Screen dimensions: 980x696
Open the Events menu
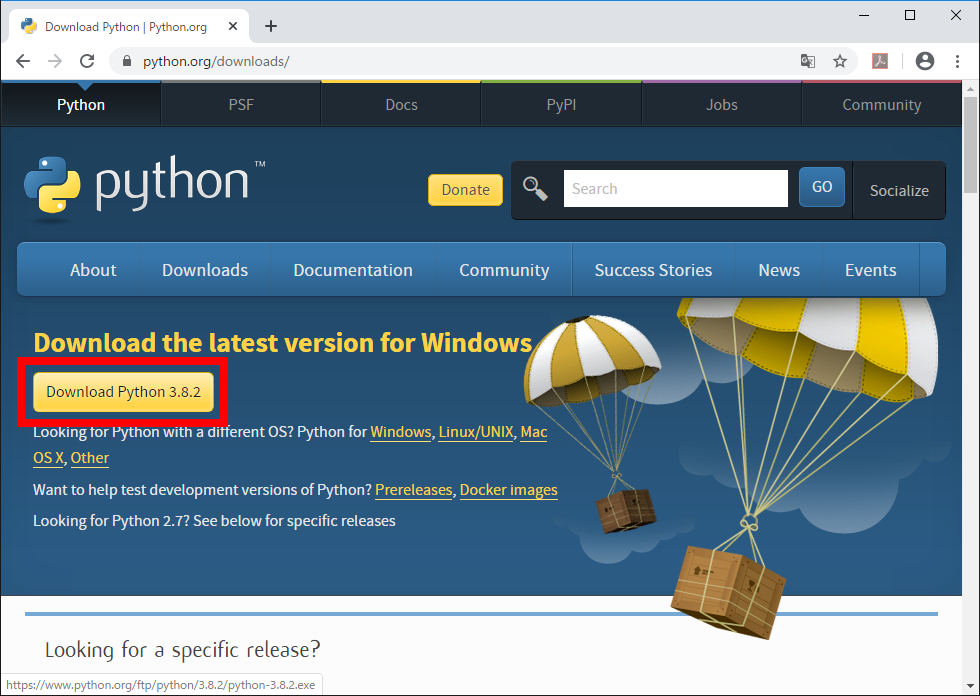pos(871,270)
